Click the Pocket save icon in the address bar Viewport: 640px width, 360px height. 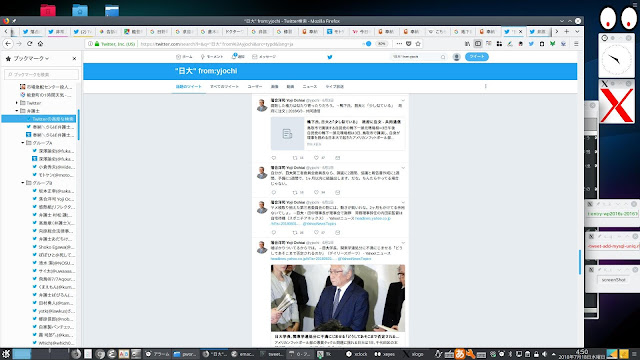point(409,44)
